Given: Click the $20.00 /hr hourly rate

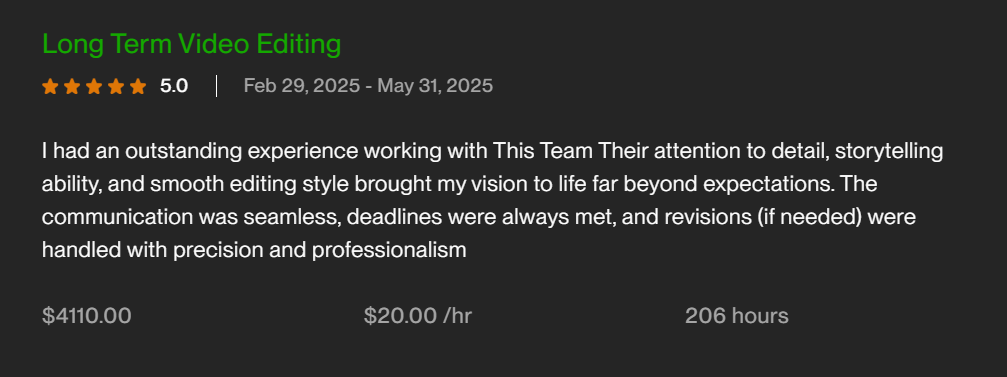Looking at the screenshot, I should [417, 316].
